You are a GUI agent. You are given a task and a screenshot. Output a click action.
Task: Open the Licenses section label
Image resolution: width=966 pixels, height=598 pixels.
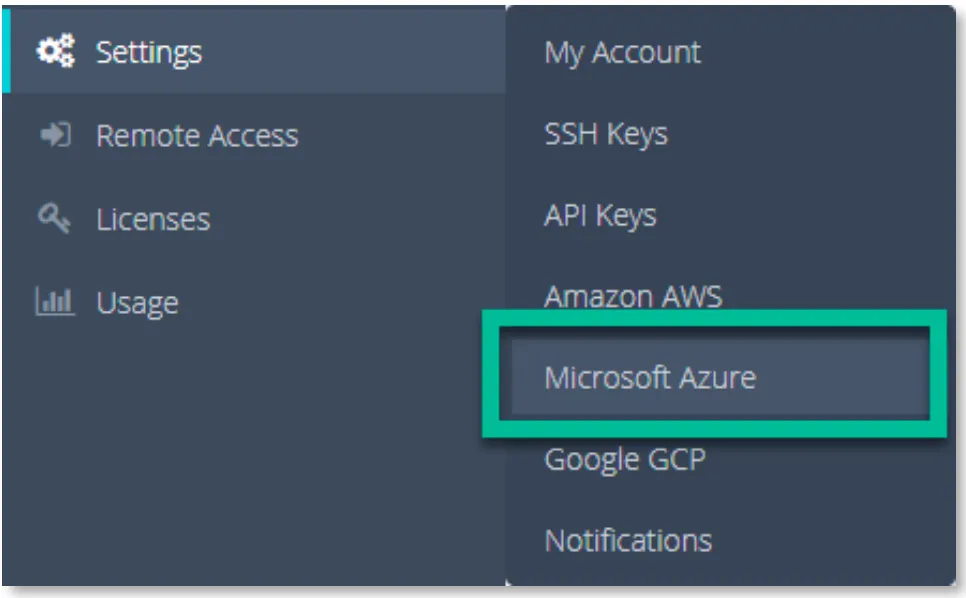pos(153,219)
